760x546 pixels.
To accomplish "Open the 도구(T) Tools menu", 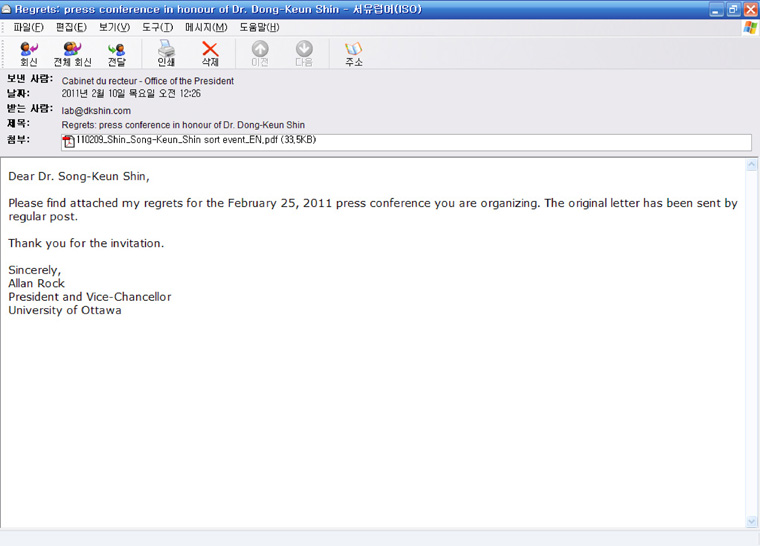I will click(157, 27).
